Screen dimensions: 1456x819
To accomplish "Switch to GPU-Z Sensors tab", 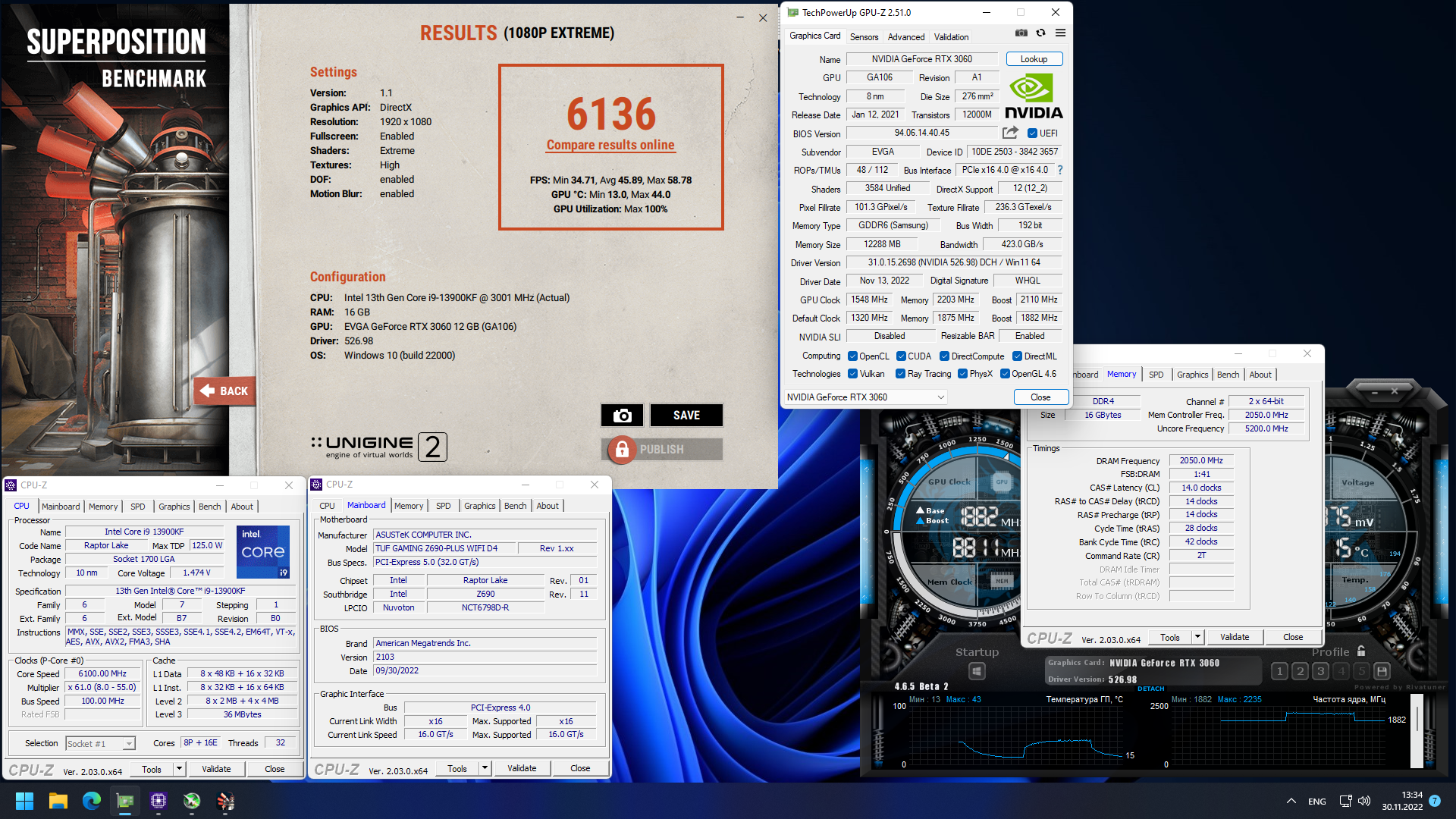I will click(x=864, y=37).
